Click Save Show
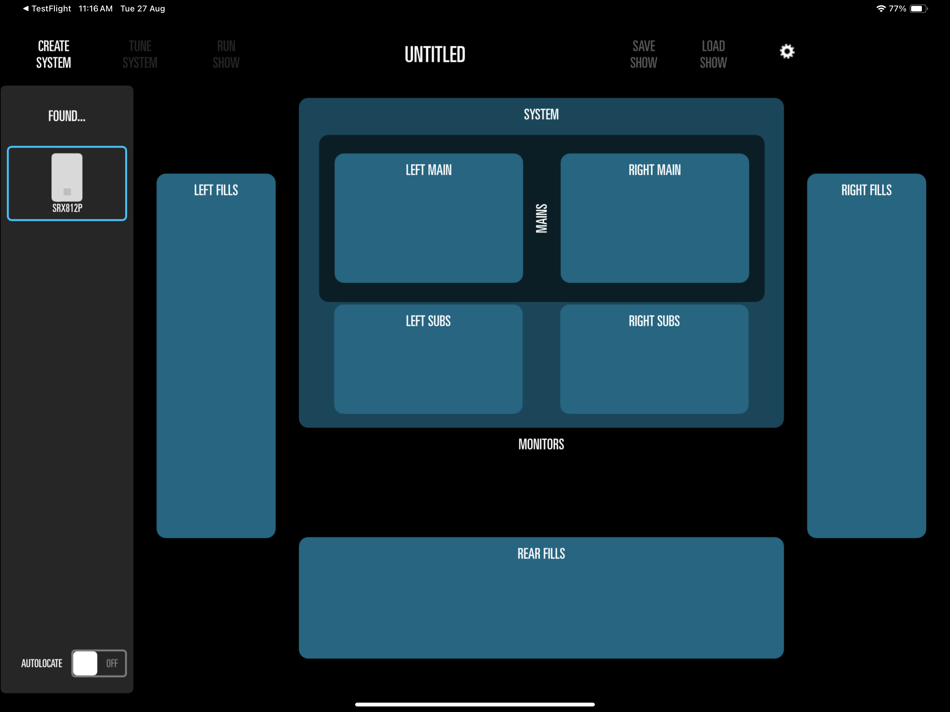 click(643, 54)
